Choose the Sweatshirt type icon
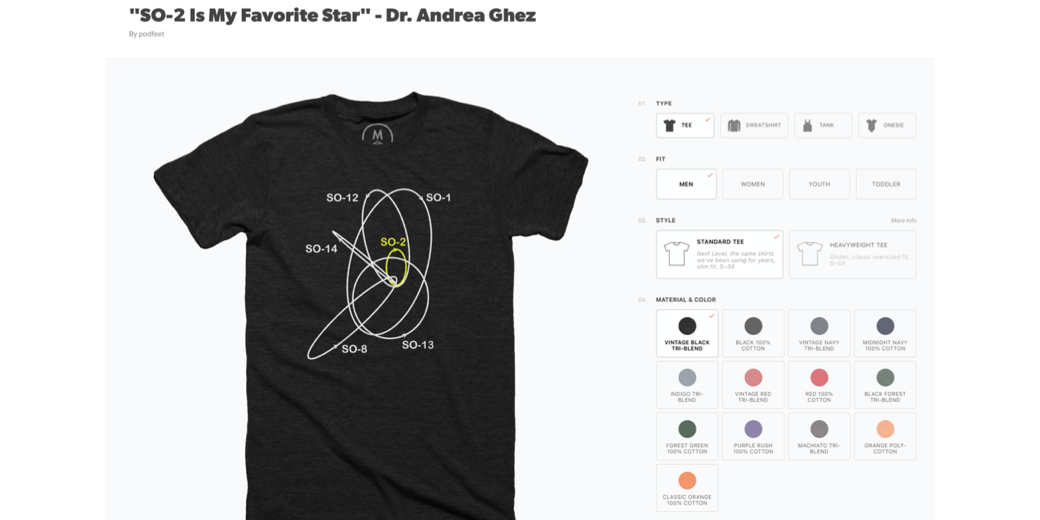 pos(734,125)
